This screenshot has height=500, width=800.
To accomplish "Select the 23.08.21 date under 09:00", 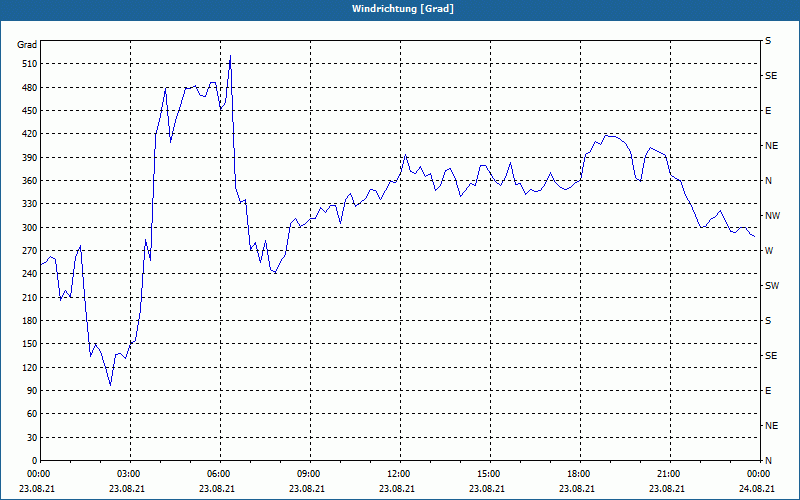I will (307, 489).
